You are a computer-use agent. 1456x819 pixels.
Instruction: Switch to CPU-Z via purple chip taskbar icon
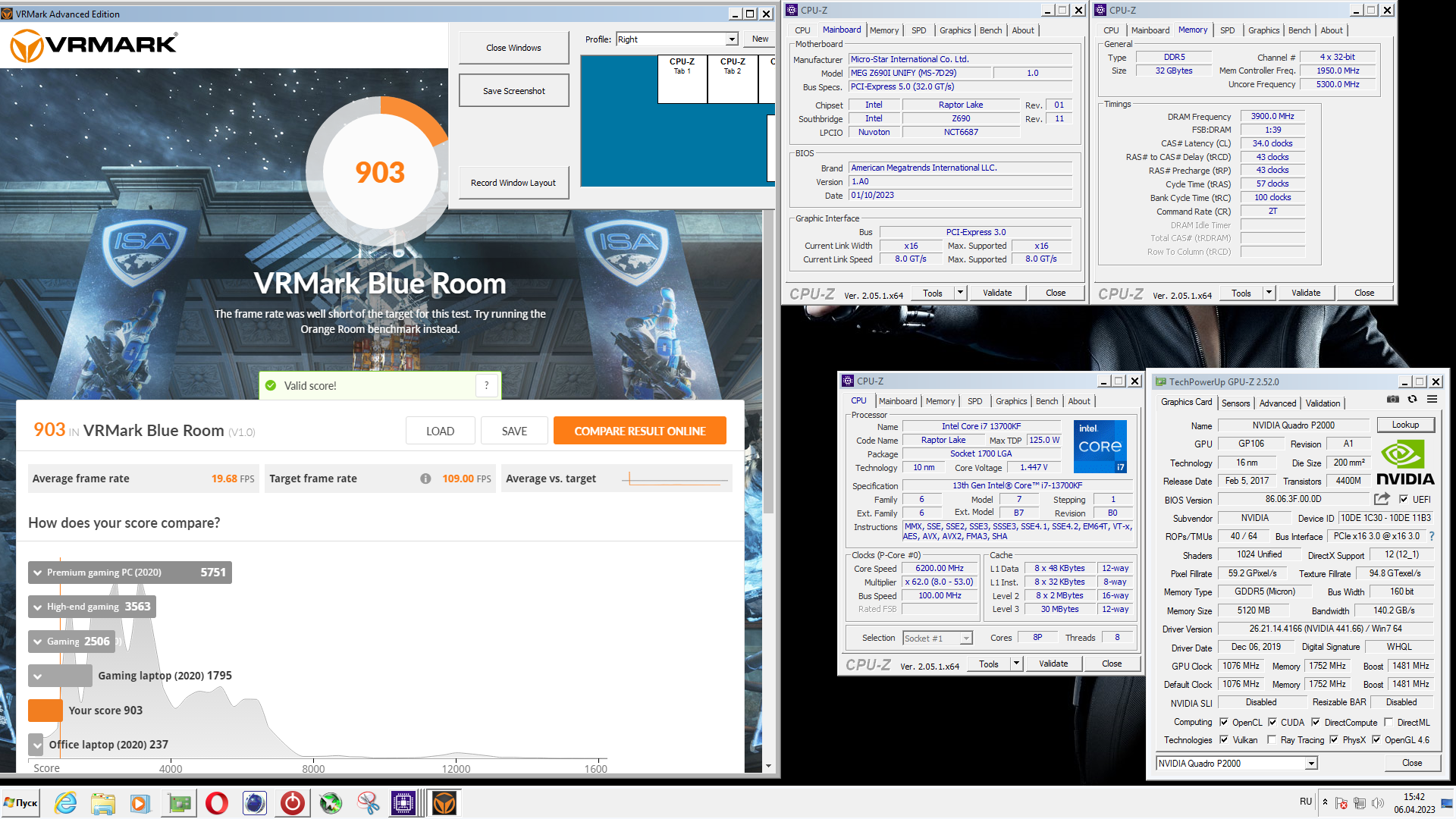pos(403,803)
